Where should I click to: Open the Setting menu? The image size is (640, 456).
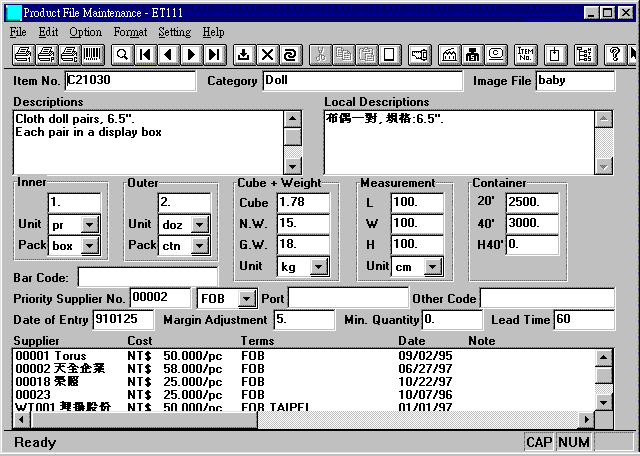pos(174,32)
